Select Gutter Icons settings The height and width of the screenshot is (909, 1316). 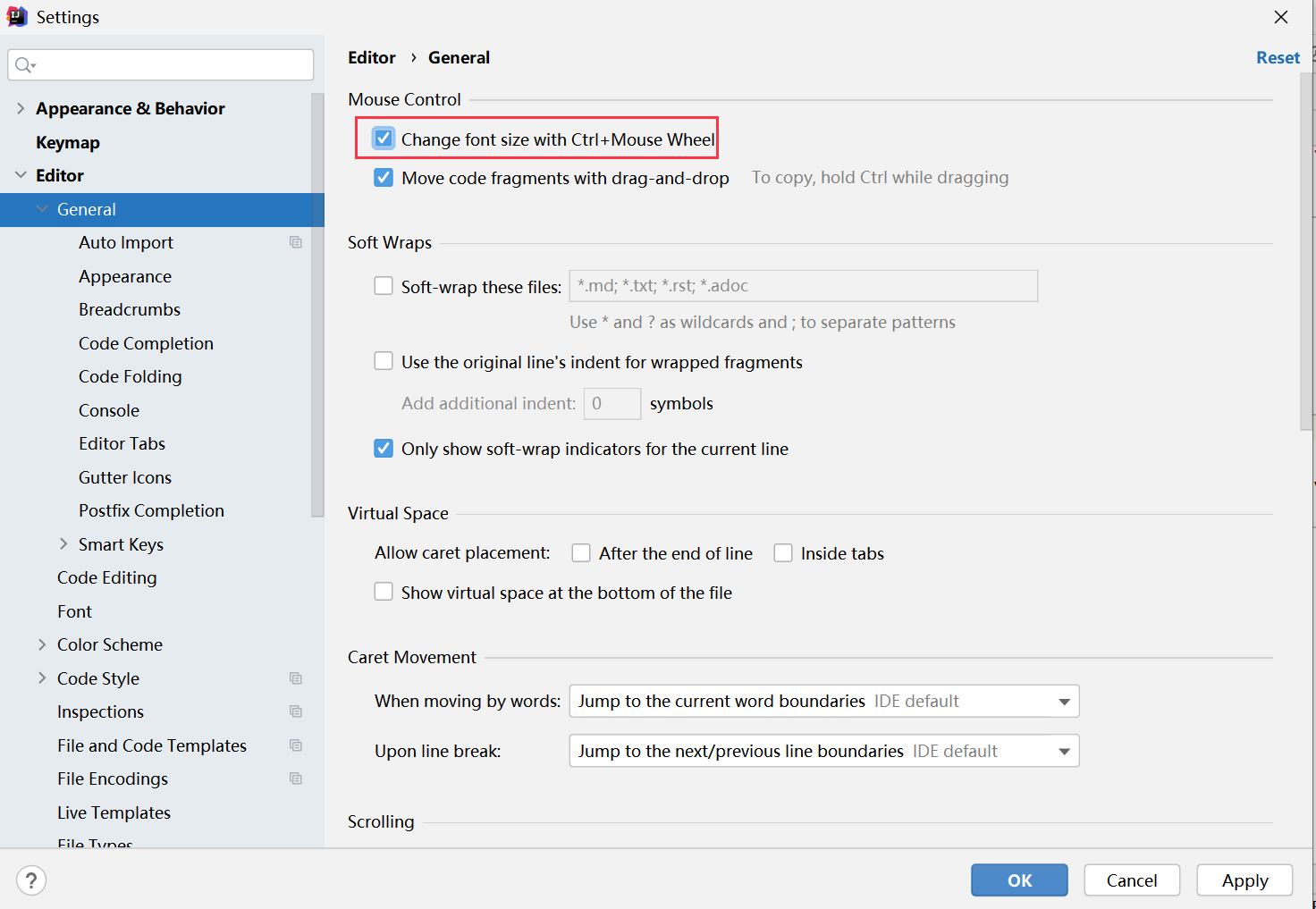click(125, 477)
